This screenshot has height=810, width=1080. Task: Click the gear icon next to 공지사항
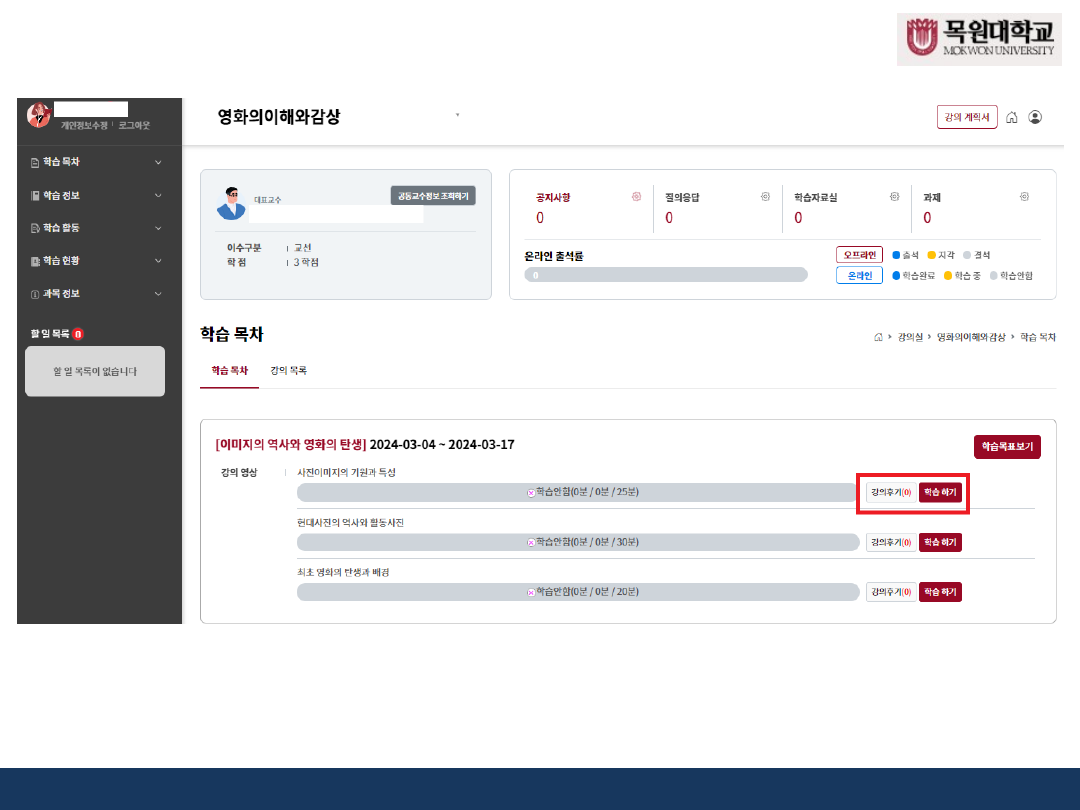(636, 197)
